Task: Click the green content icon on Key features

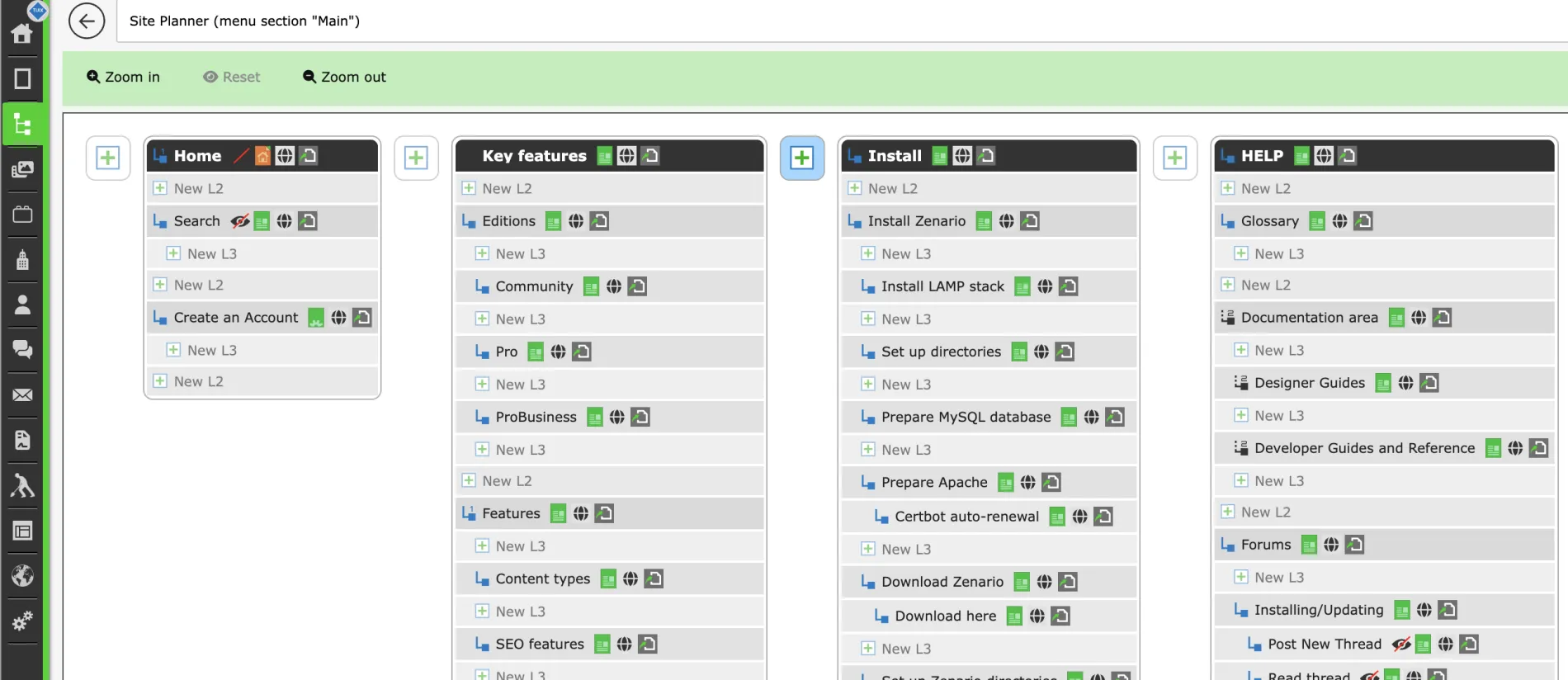Action: click(605, 156)
